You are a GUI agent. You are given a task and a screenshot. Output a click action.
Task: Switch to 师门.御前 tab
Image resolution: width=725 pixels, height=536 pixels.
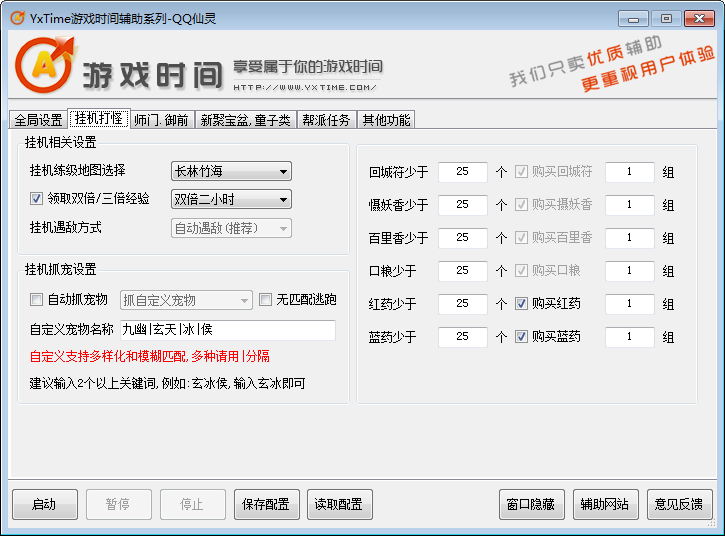pyautogui.click(x=162, y=120)
